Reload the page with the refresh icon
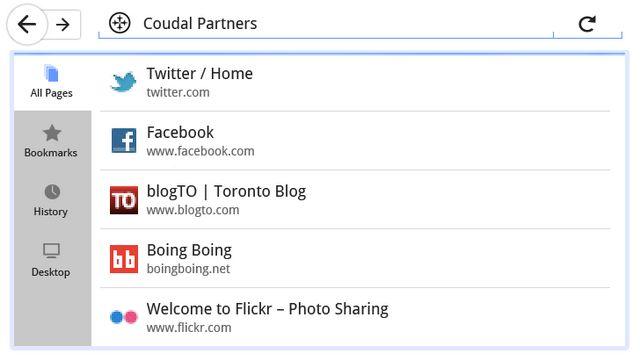640x361 pixels. coord(587,24)
